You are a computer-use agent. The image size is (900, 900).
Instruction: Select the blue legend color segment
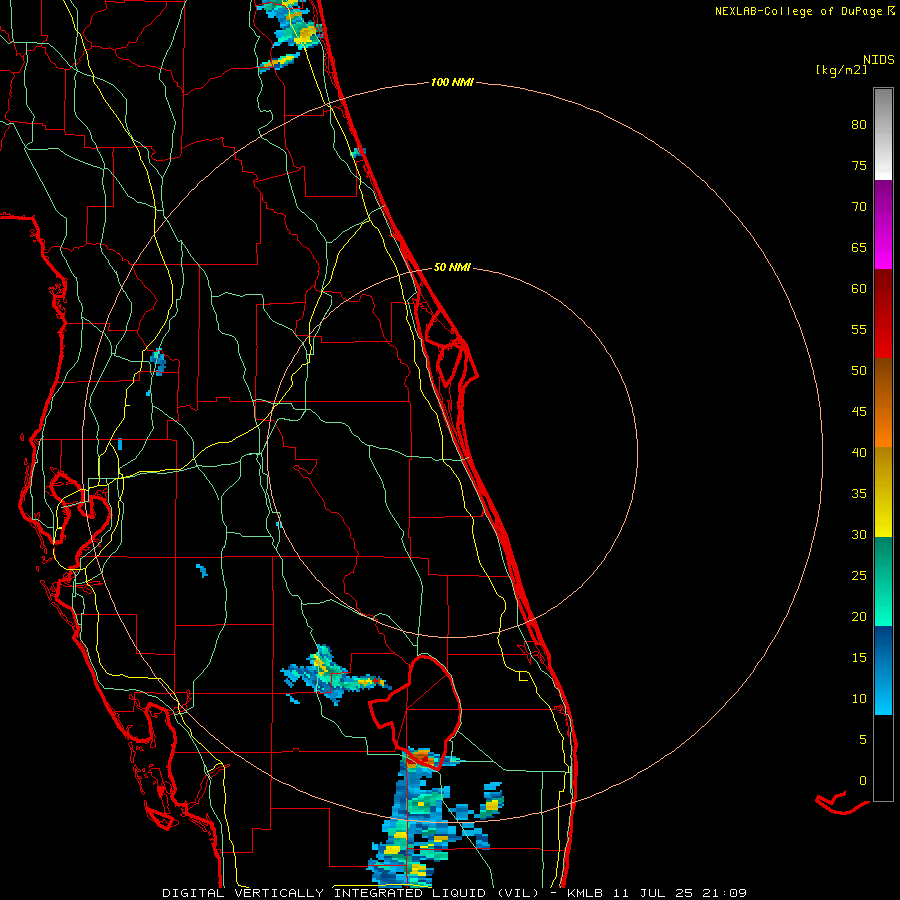(x=883, y=670)
